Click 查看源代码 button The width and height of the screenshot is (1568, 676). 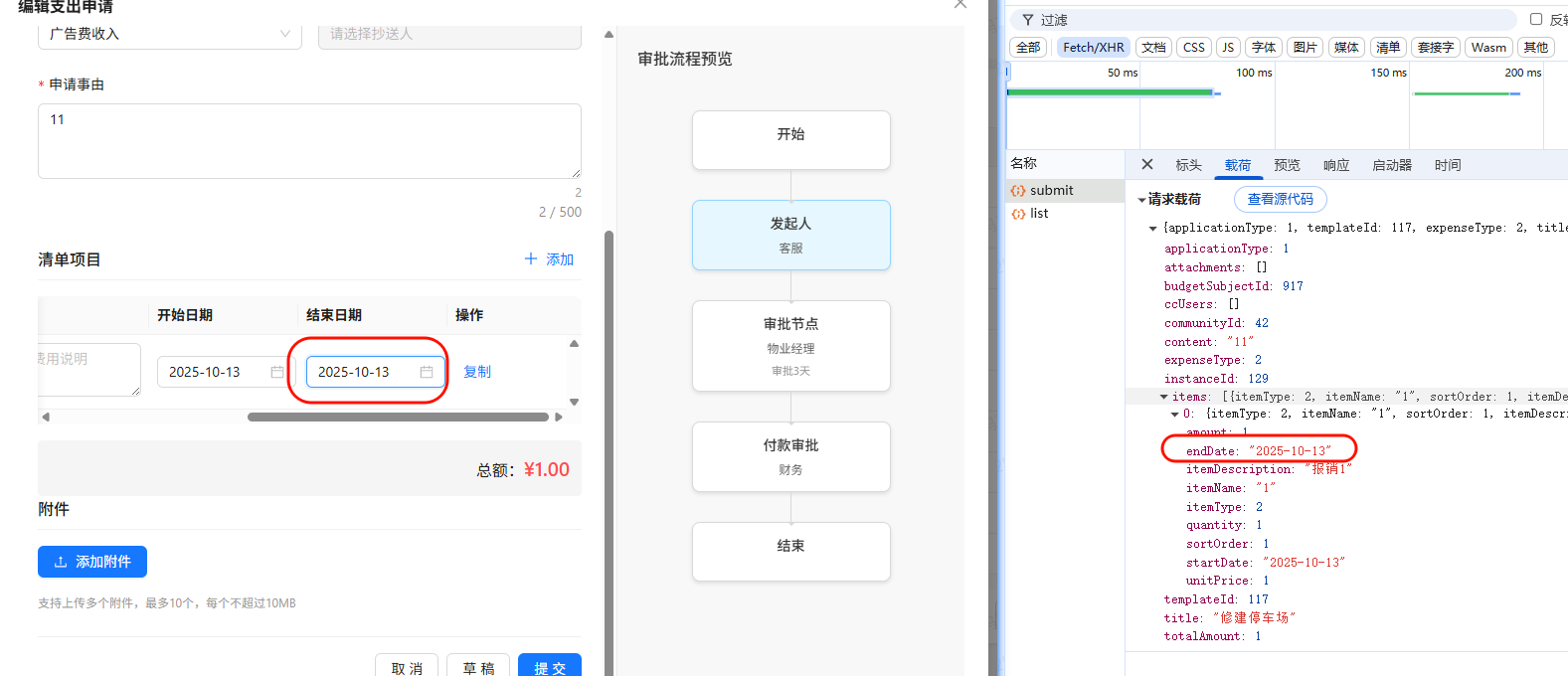pos(1280,200)
